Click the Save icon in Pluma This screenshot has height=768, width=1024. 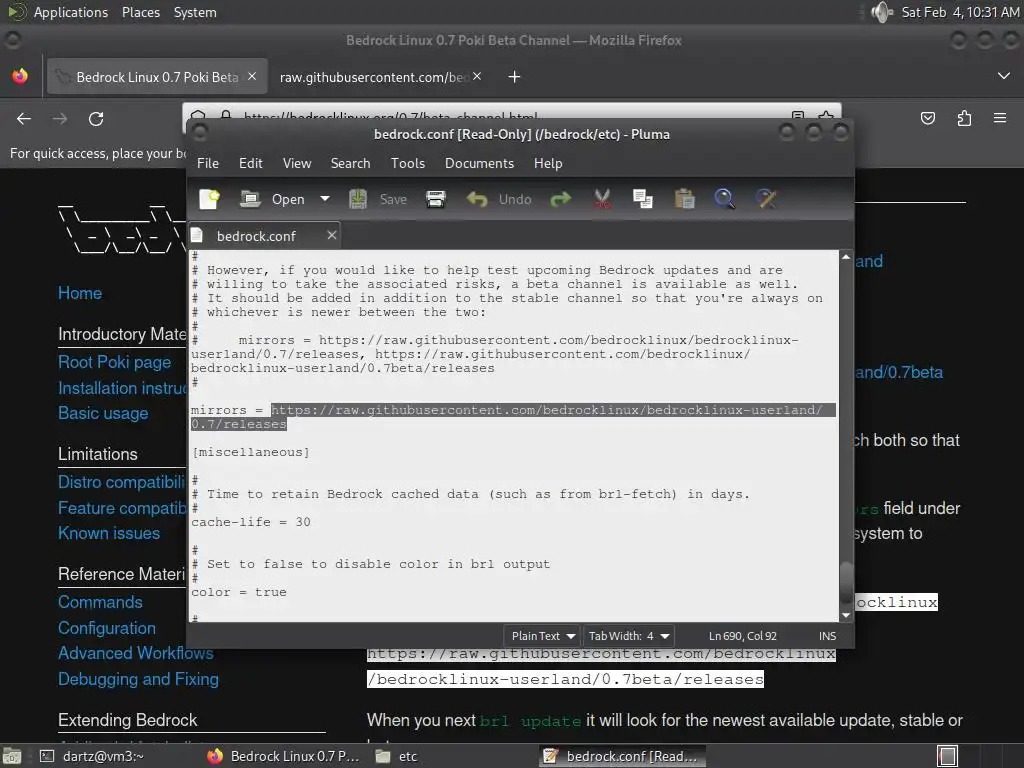(358, 199)
